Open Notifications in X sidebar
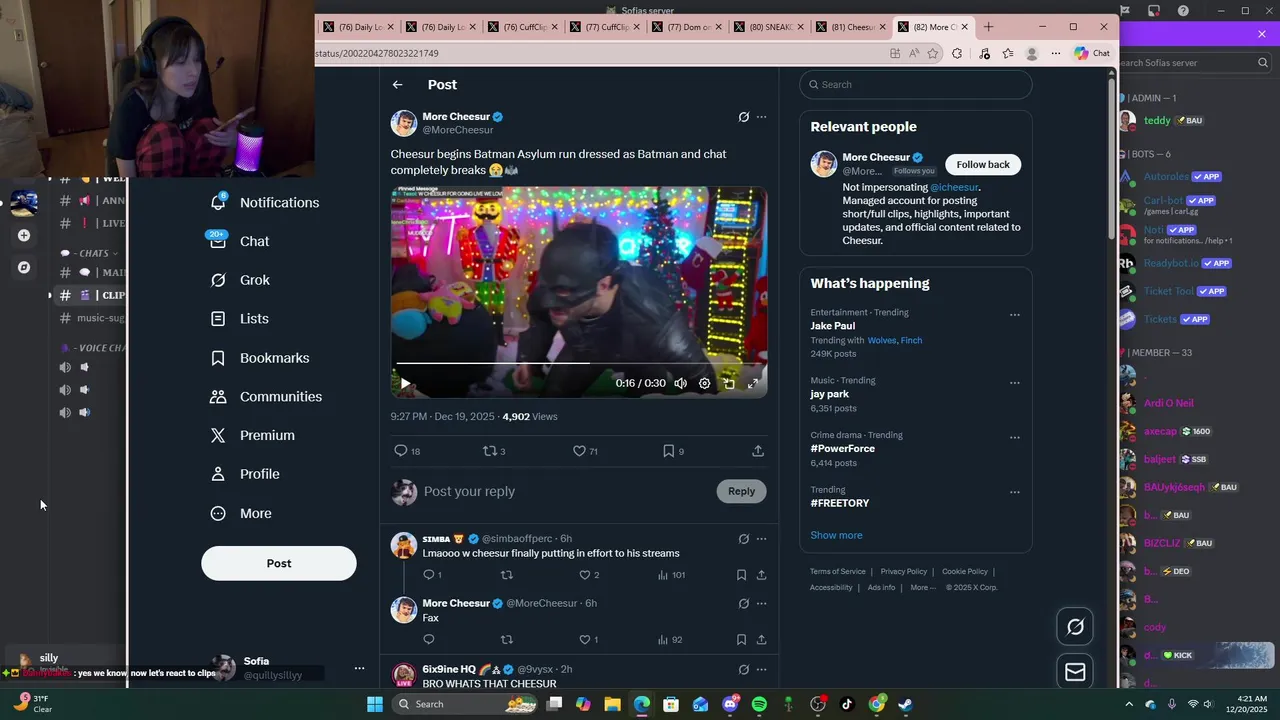 (264, 202)
